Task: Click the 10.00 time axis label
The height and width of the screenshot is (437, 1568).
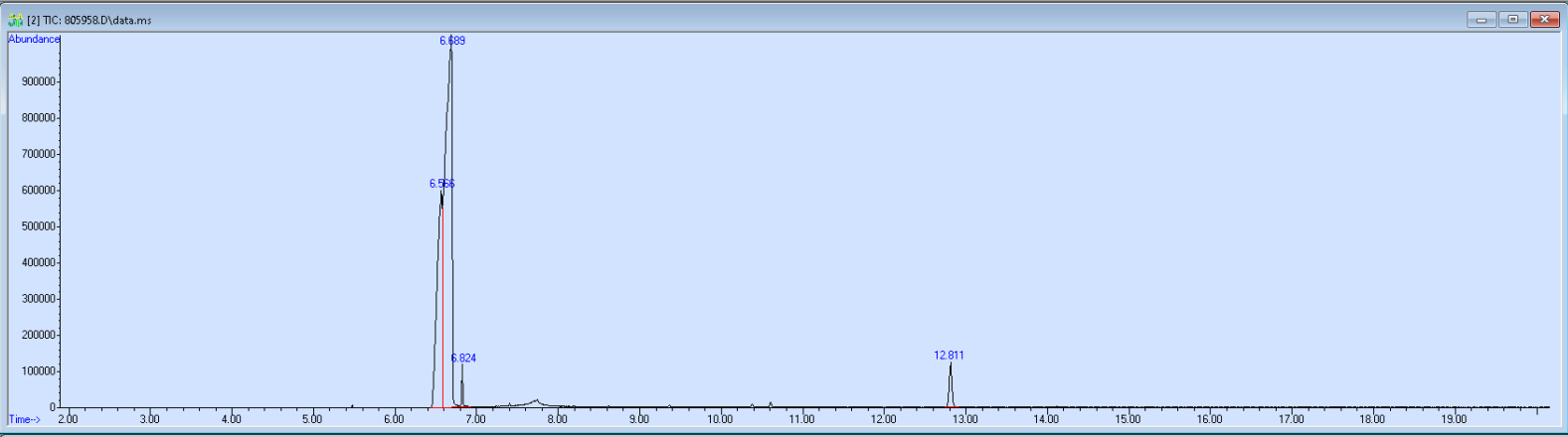Action: pos(720,419)
